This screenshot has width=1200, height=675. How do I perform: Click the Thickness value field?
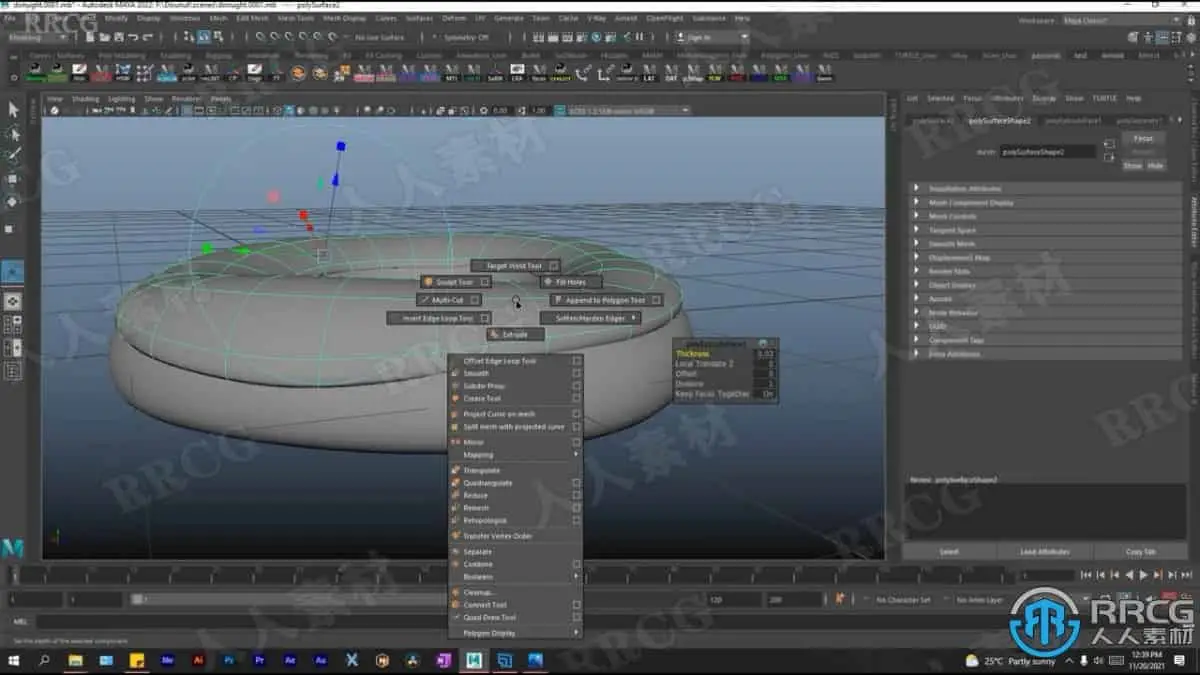765,354
